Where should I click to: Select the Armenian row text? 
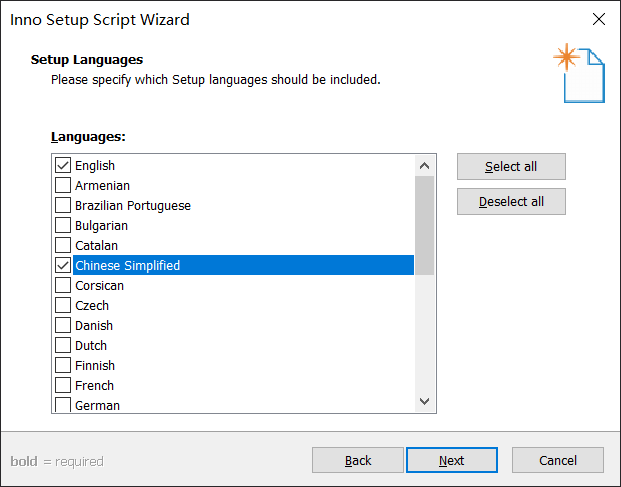pyautogui.click(x=103, y=185)
